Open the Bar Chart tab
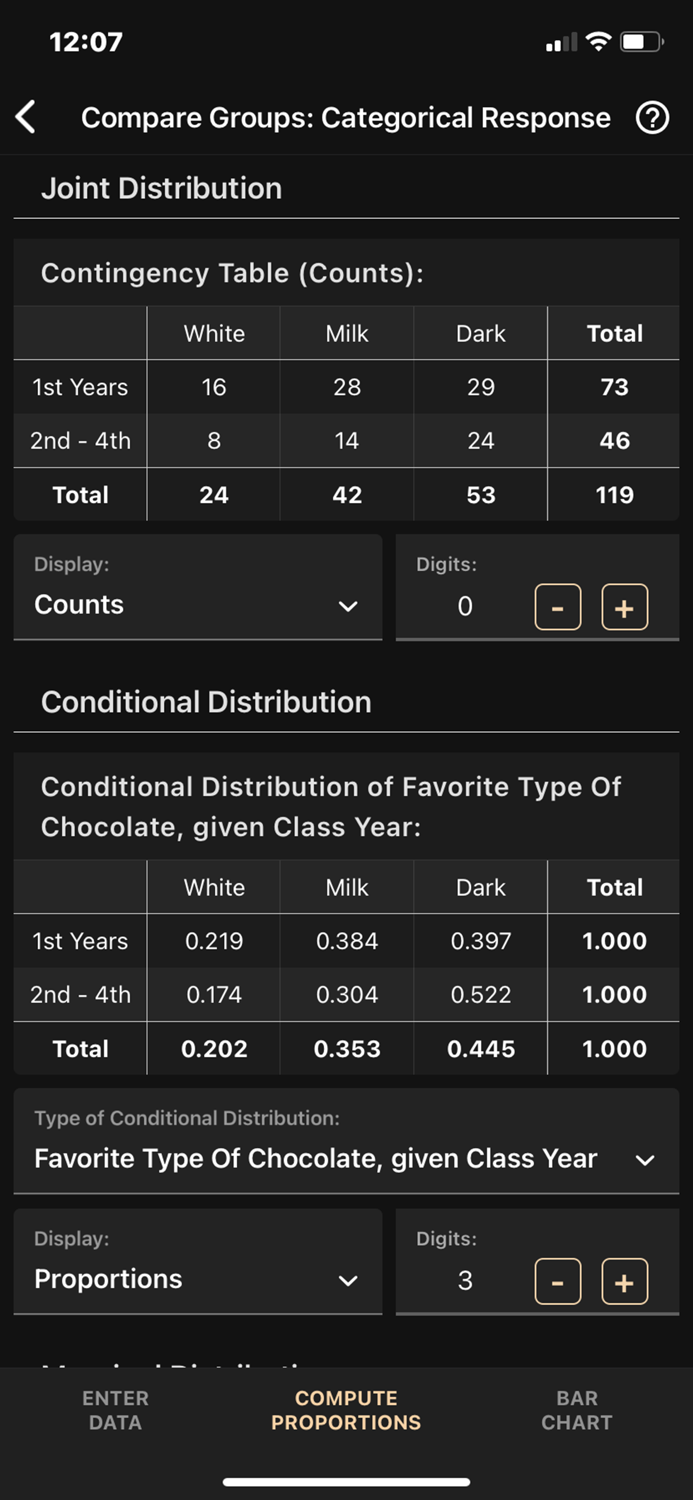 577,1410
